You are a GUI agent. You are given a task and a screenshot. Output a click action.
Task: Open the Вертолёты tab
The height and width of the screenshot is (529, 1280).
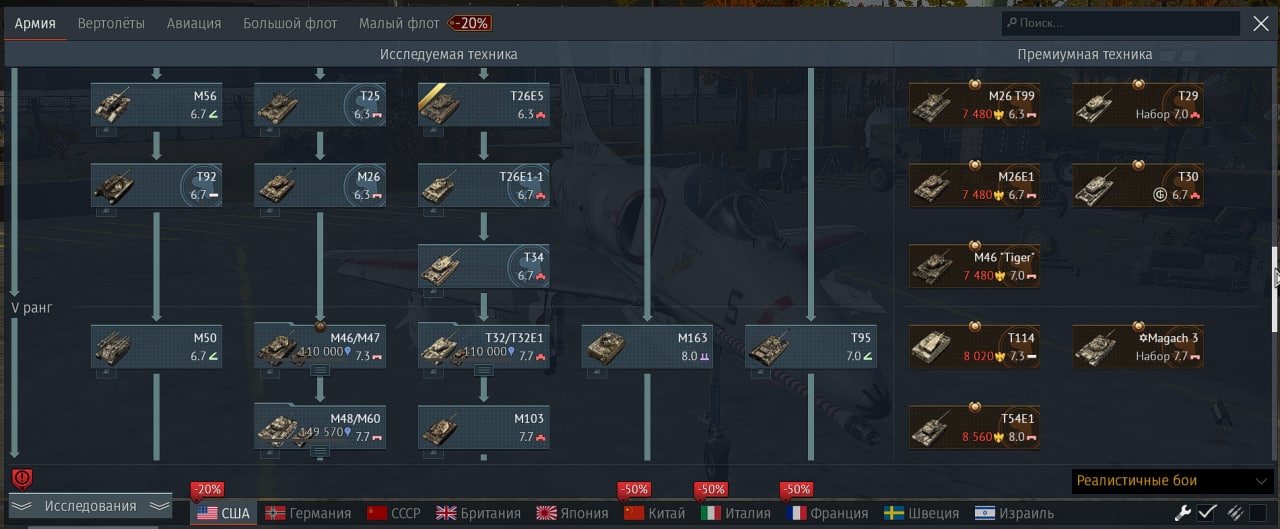pyautogui.click(x=111, y=23)
